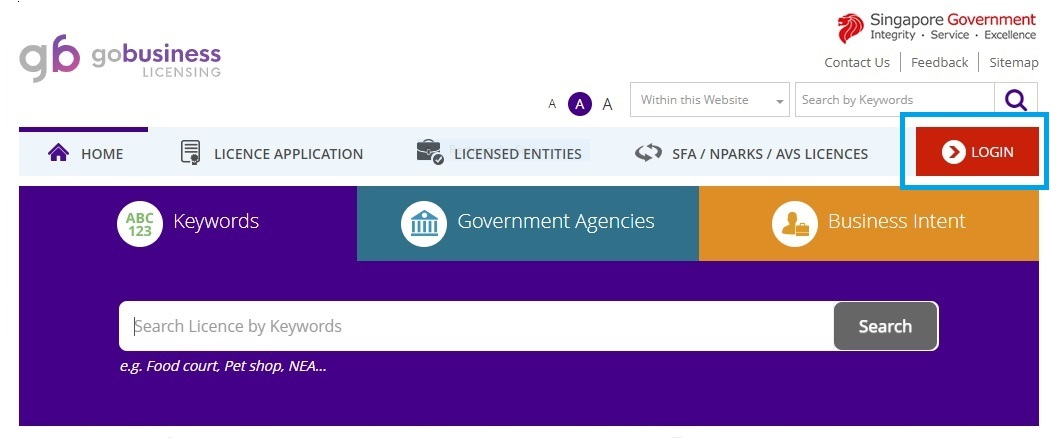Click the grey Search button
1056x438 pixels.
click(886, 326)
